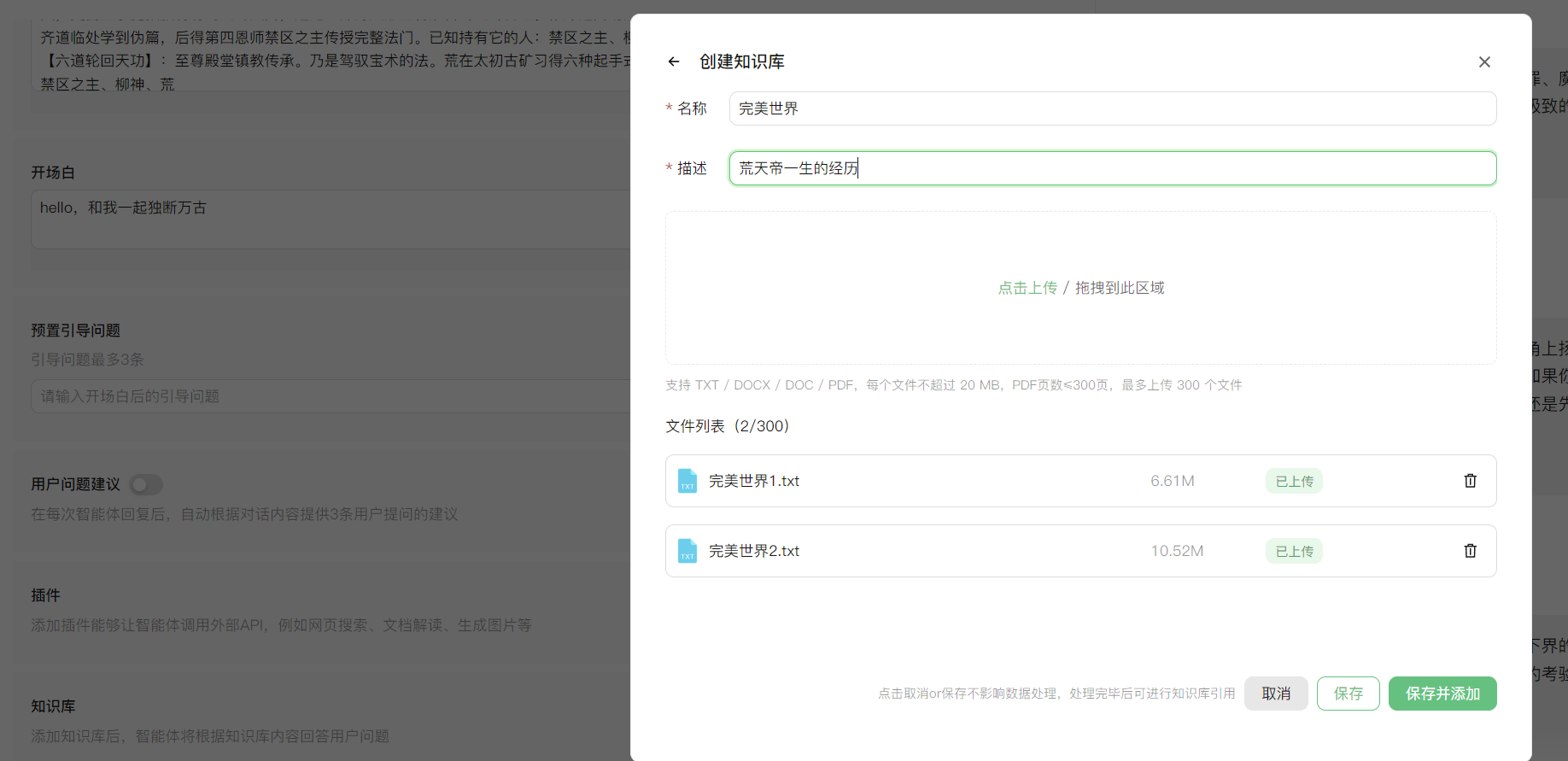
Task: Click 点击上传 to upload files
Action: pos(1027,288)
